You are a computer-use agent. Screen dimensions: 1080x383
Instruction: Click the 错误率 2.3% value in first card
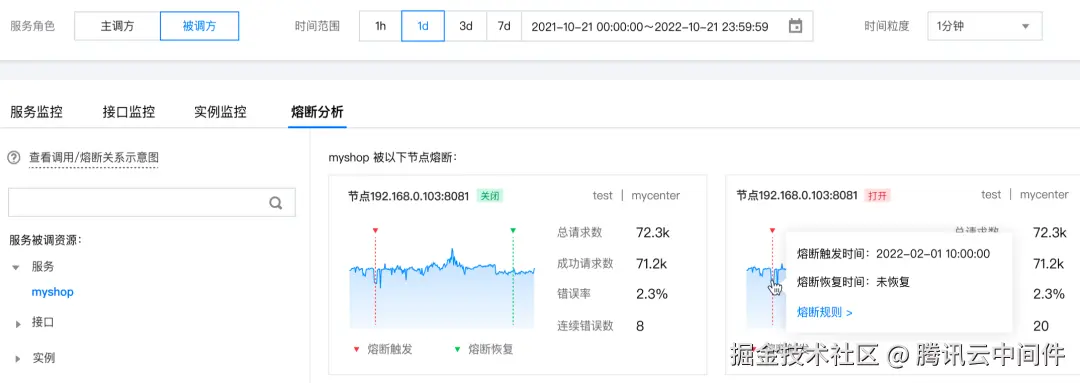point(652,294)
